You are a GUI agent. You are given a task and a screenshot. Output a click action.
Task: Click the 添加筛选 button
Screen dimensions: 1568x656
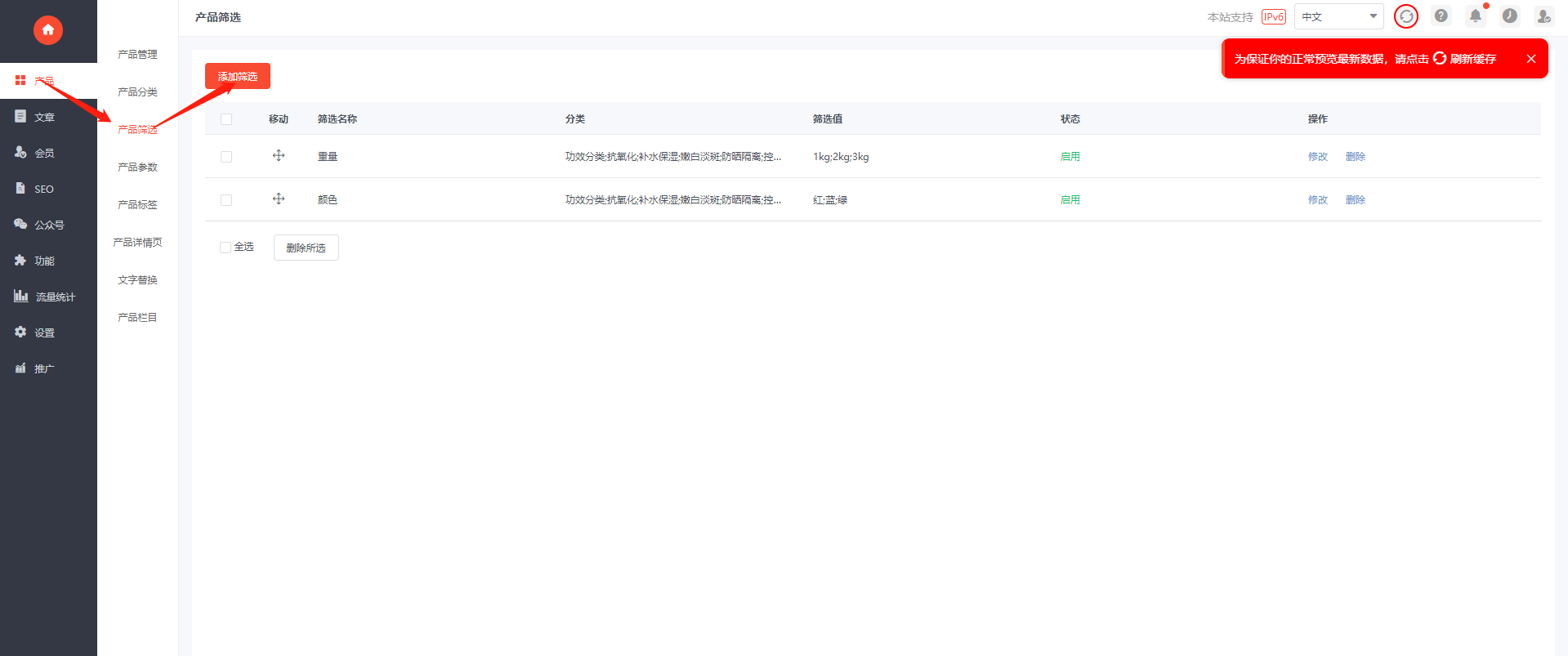point(238,76)
